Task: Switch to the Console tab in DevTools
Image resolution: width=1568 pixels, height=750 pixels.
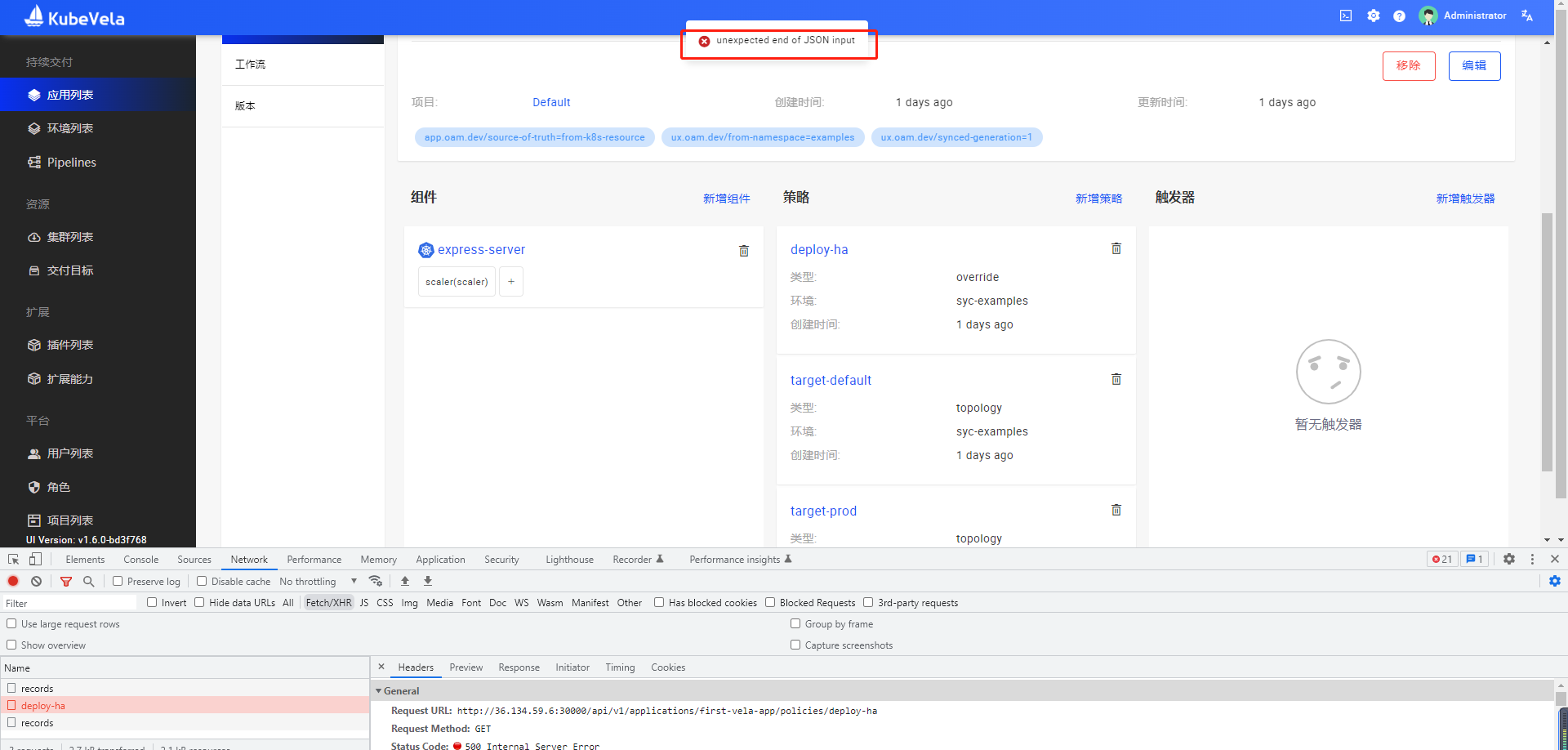Action: [140, 559]
